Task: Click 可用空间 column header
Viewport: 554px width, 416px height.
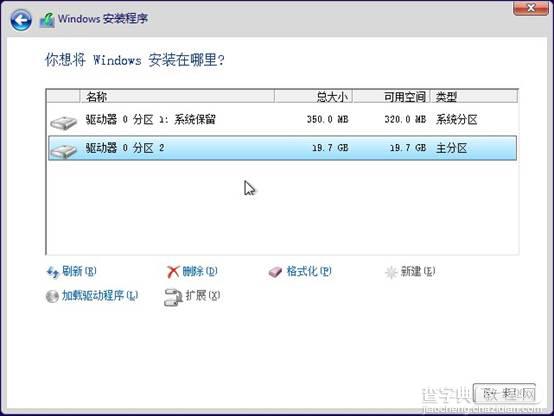Action: click(391, 96)
